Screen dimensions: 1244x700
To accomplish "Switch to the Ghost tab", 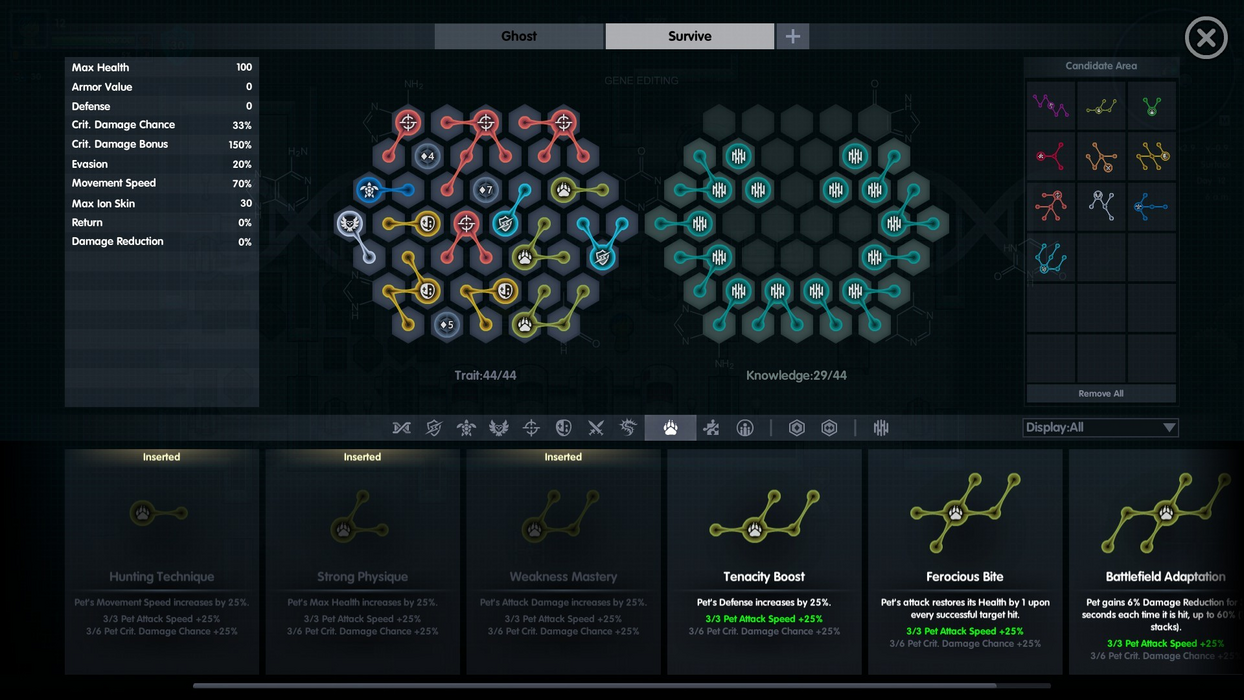I will click(519, 36).
